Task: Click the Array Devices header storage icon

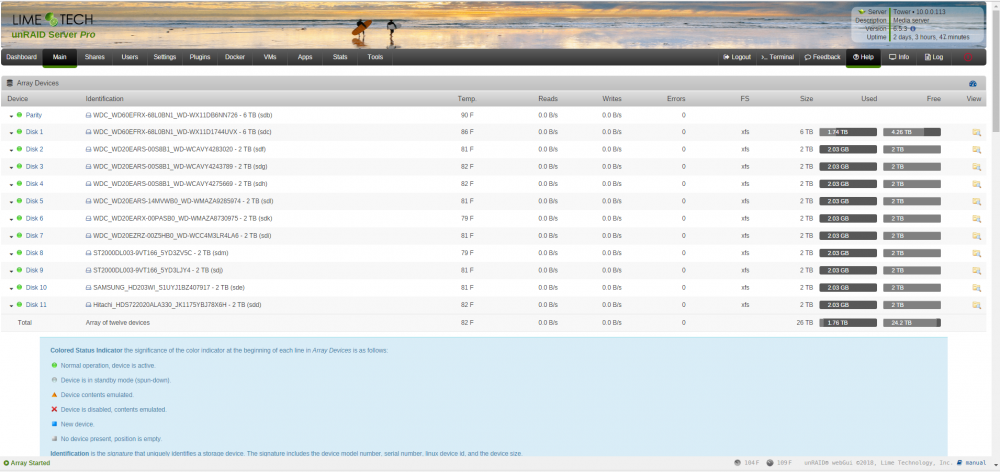Action: pyautogui.click(x=10, y=83)
